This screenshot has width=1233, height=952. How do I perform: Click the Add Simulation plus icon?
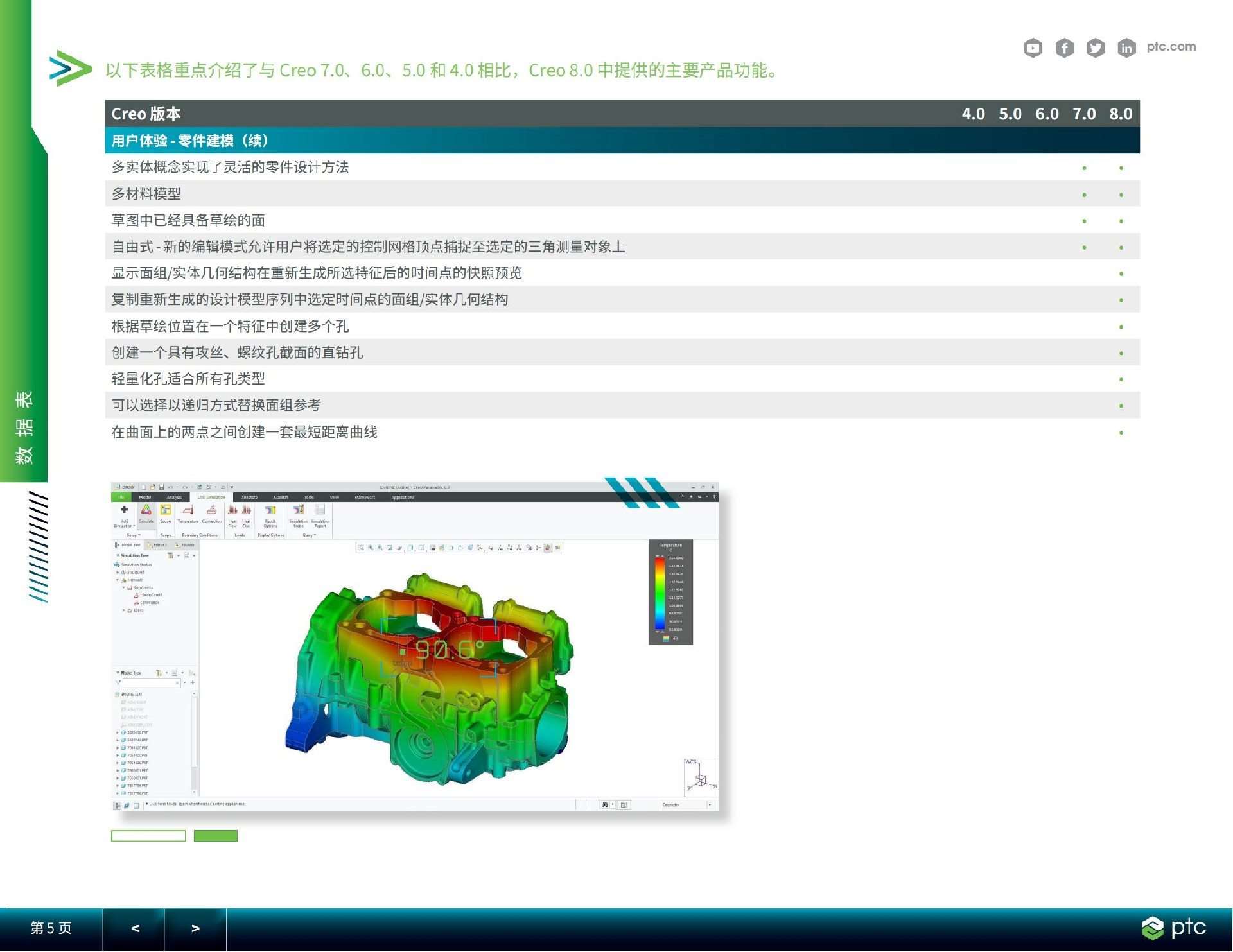pyautogui.click(x=124, y=510)
